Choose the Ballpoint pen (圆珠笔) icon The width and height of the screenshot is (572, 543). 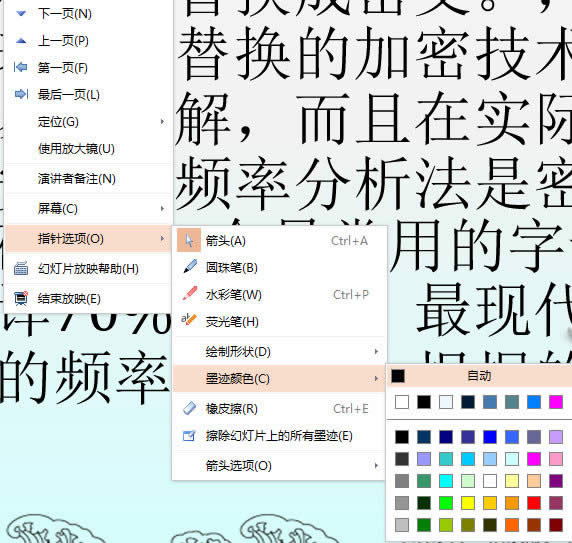point(190,267)
